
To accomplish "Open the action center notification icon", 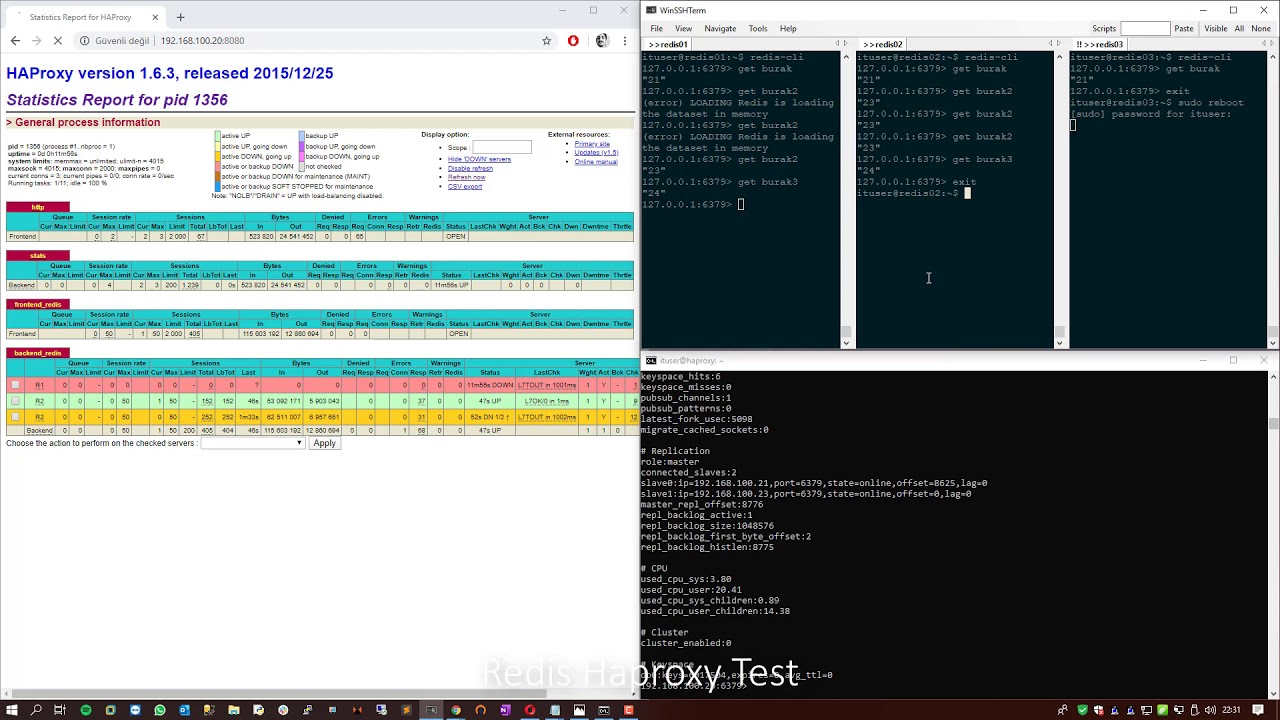I will point(1258,710).
